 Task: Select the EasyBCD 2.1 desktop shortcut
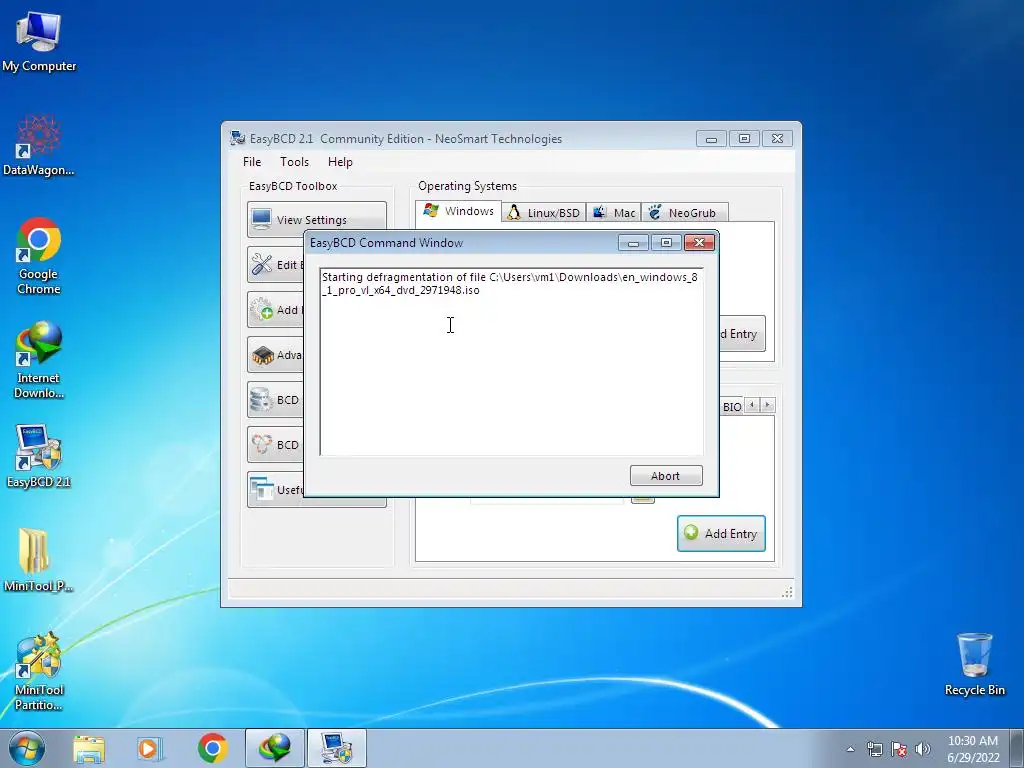[39, 456]
